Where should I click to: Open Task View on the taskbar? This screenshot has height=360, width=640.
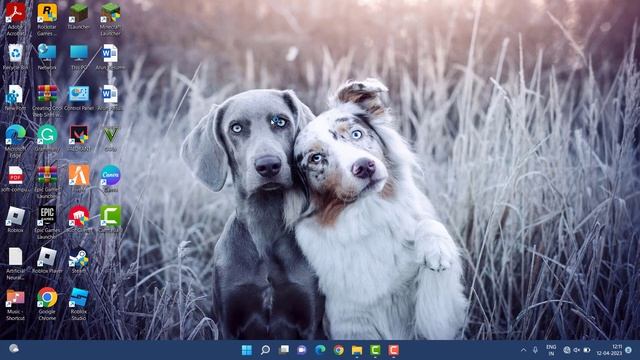(x=284, y=350)
